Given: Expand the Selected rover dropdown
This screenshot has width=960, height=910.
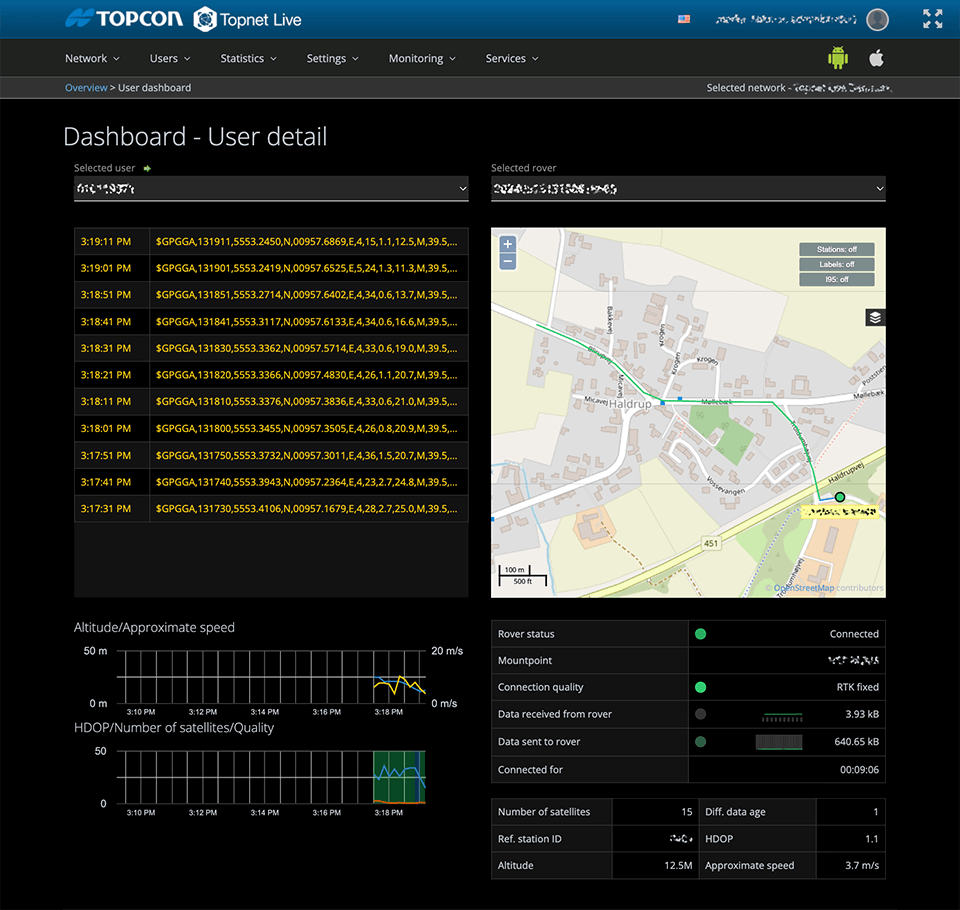Looking at the screenshot, I should click(x=688, y=188).
